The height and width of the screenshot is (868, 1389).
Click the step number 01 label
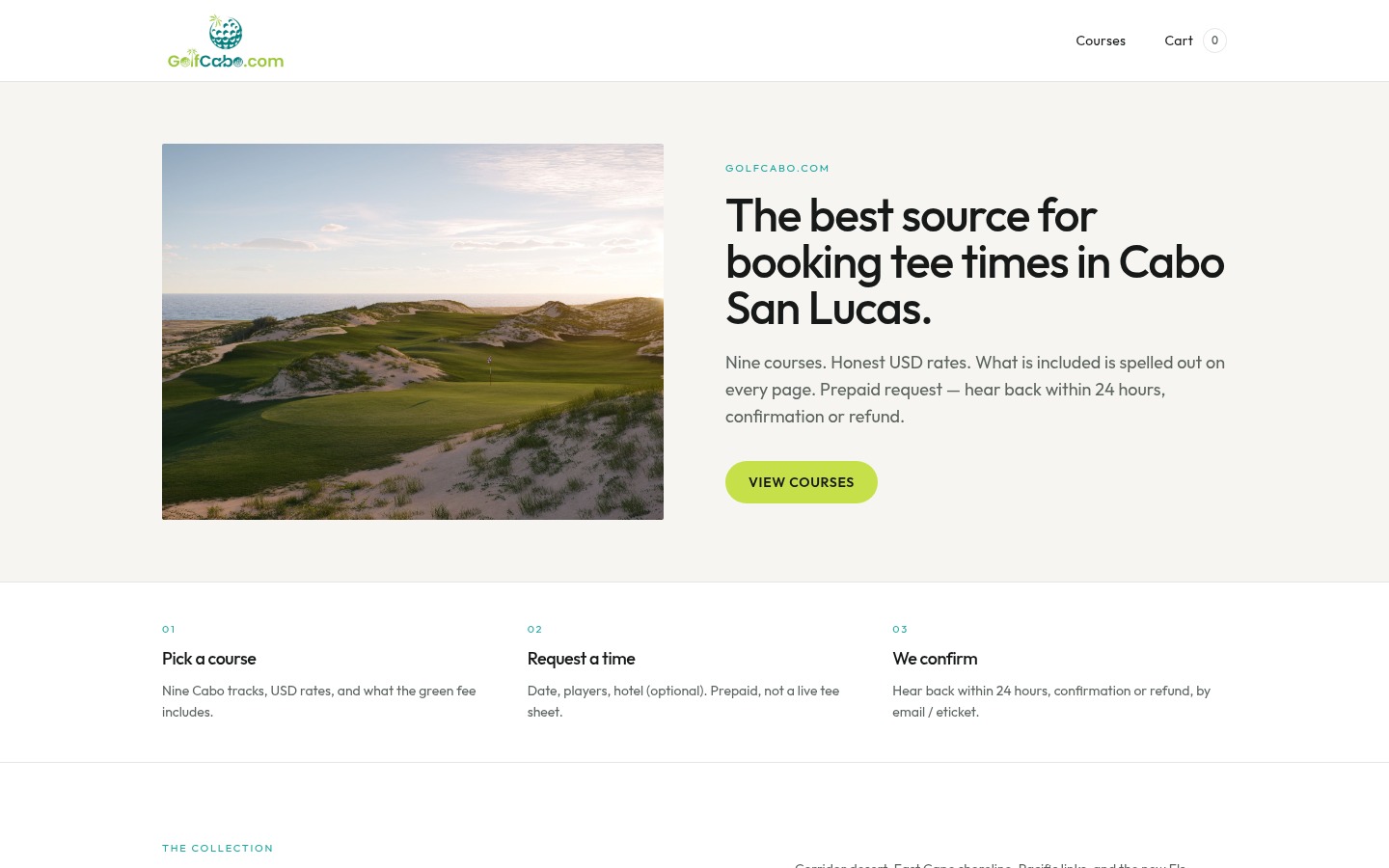(x=169, y=629)
